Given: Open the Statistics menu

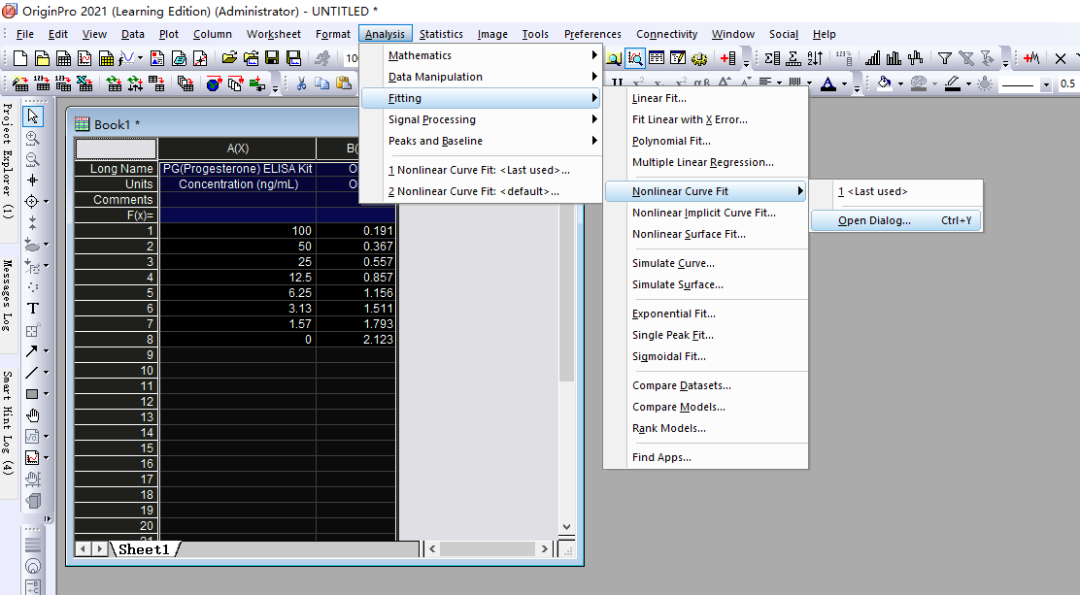Looking at the screenshot, I should click(x=441, y=34).
